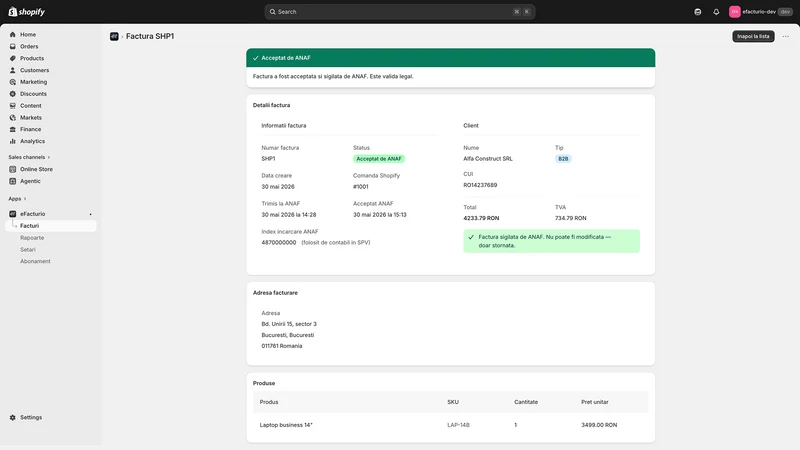Click the send time 30 mai 2026 la 14:28
This screenshot has height=450, width=800.
[289, 215]
